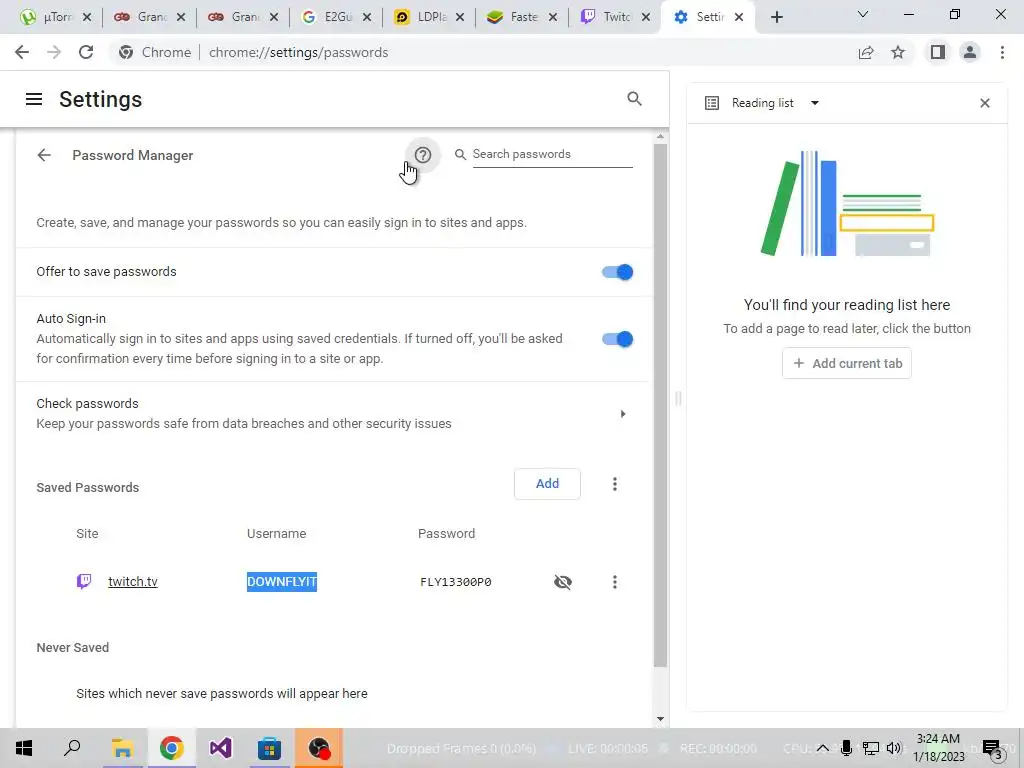
Task: Click the share this page icon
Action: (866, 52)
